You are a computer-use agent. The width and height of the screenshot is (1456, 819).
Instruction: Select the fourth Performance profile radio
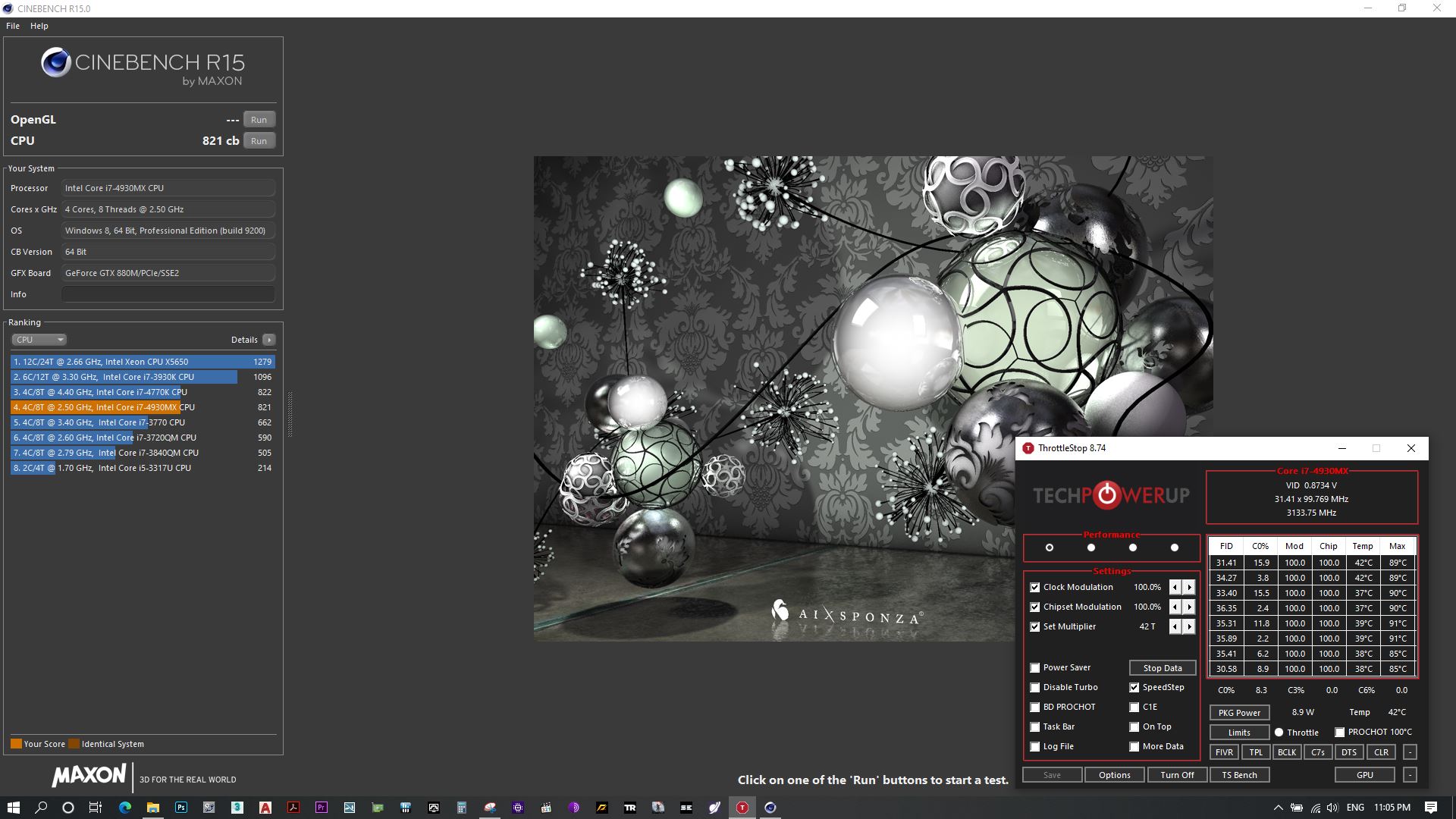1175,548
